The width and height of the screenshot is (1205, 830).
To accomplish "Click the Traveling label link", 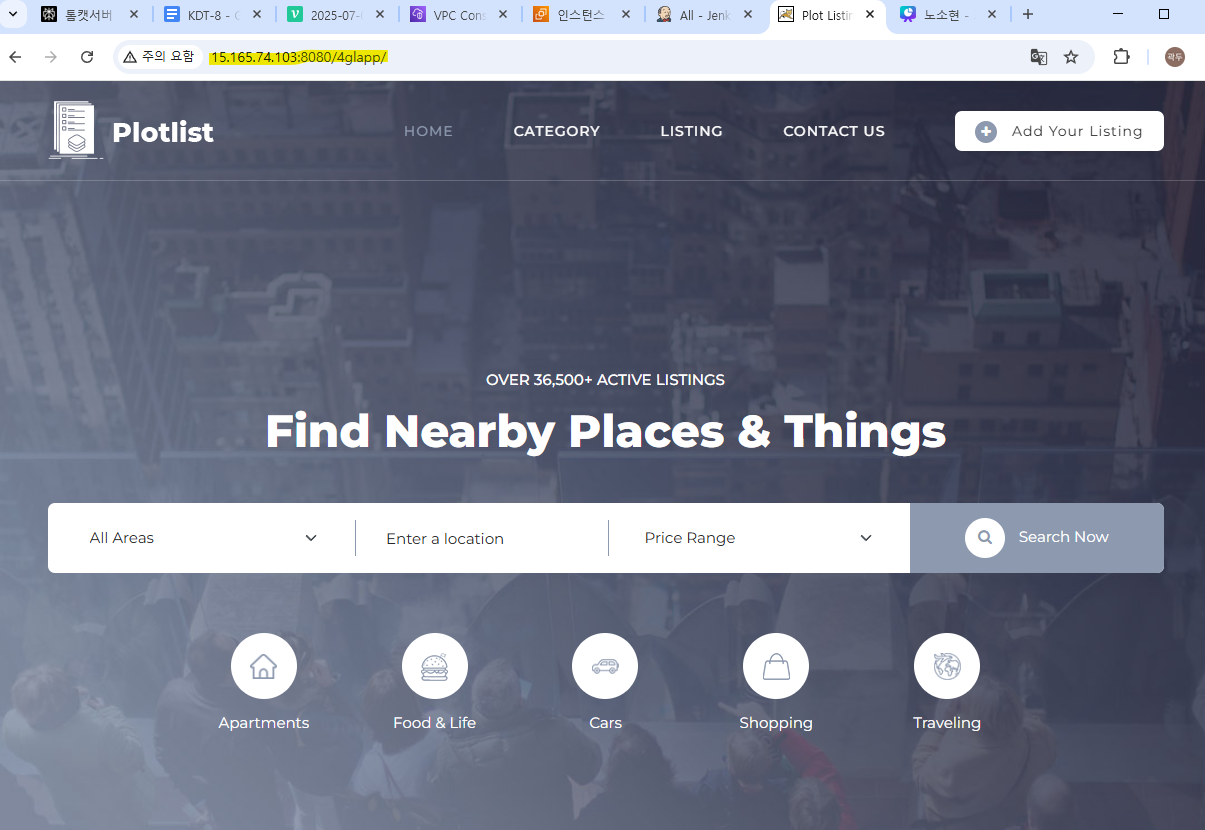I will click(947, 723).
